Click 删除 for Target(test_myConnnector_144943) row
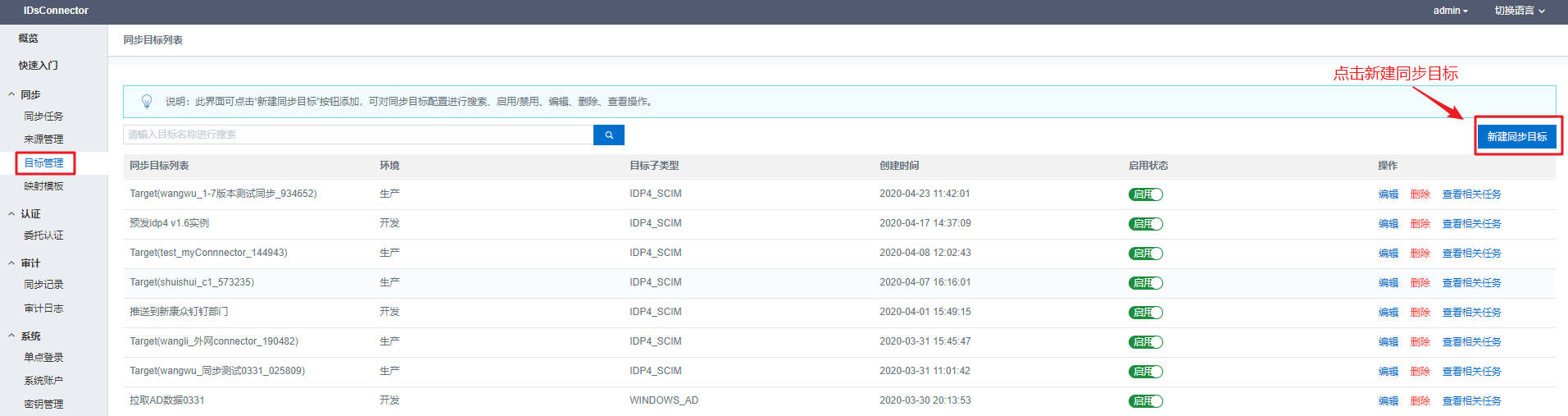1568x416 pixels. tap(1420, 254)
